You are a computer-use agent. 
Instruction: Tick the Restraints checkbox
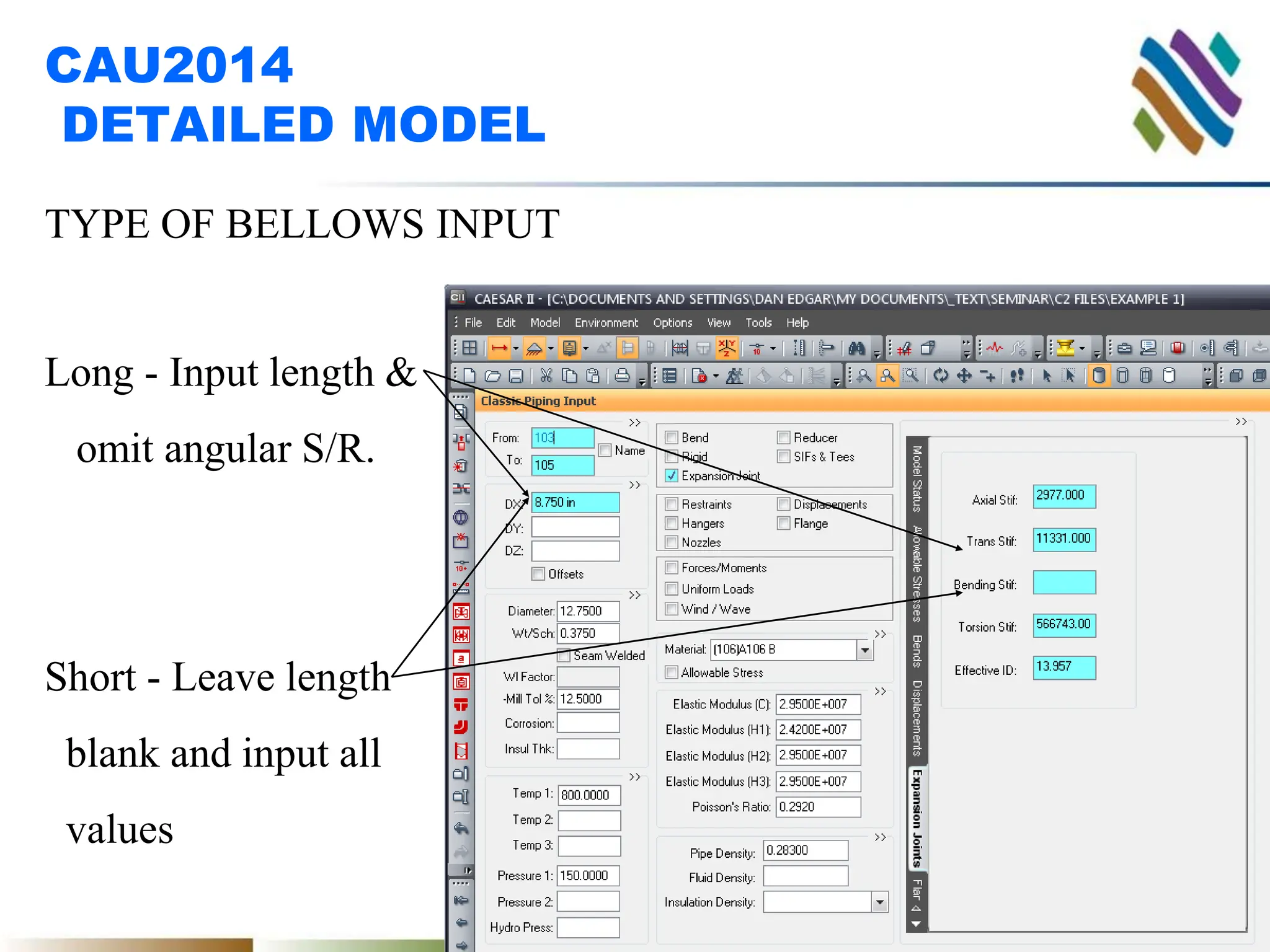tap(671, 505)
